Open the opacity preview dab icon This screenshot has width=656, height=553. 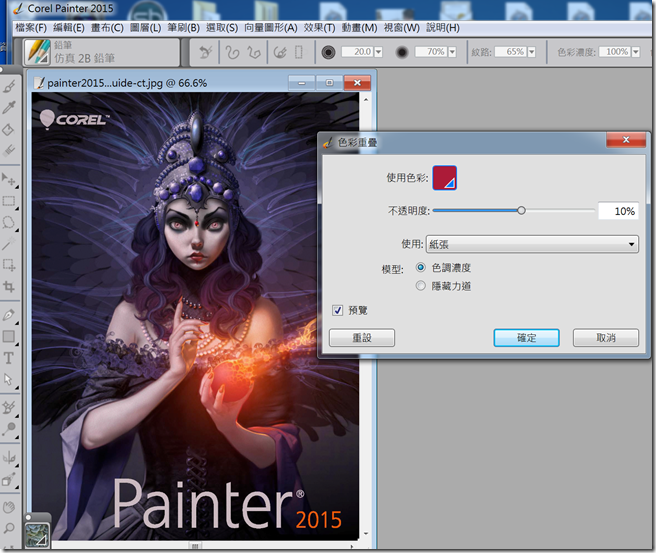pos(402,52)
